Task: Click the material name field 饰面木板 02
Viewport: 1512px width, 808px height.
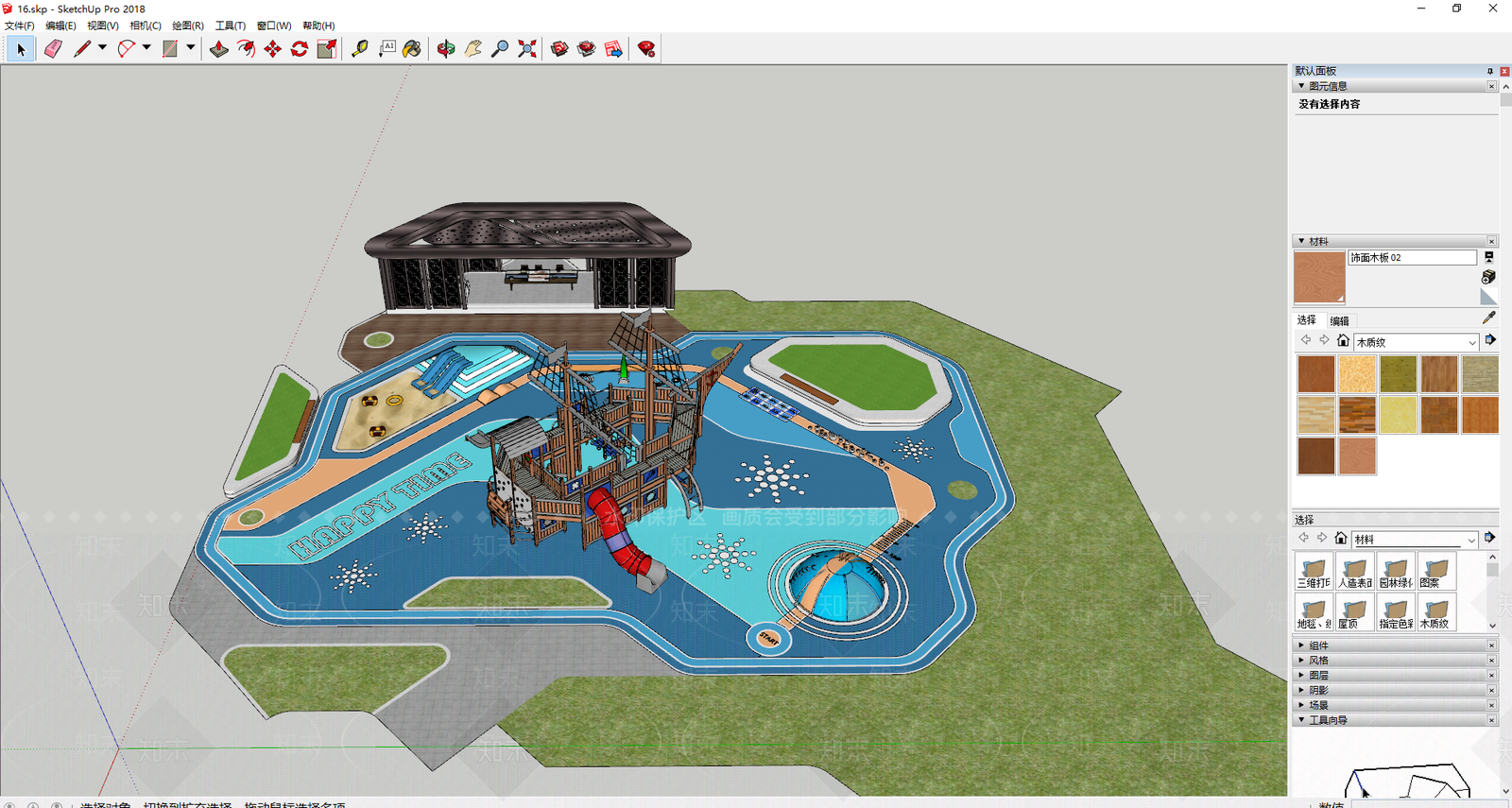Action: (x=1412, y=258)
